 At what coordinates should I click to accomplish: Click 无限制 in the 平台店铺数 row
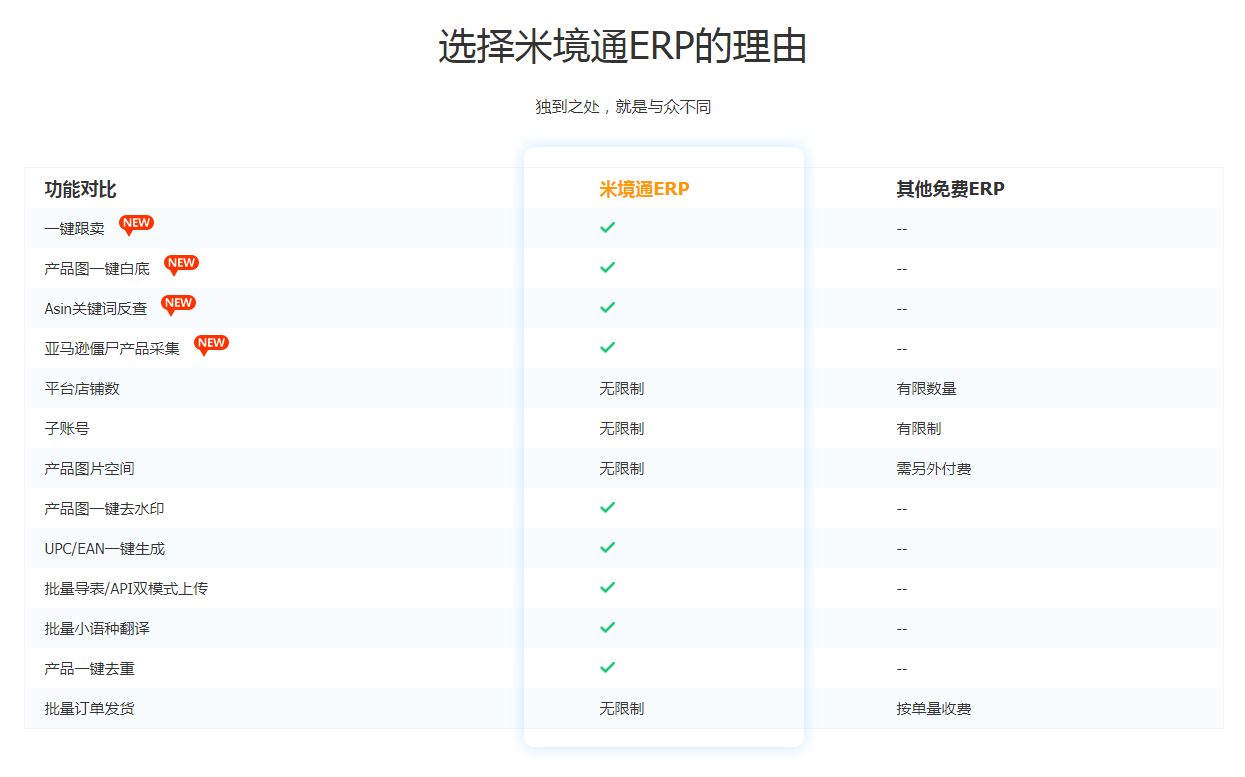(x=621, y=388)
